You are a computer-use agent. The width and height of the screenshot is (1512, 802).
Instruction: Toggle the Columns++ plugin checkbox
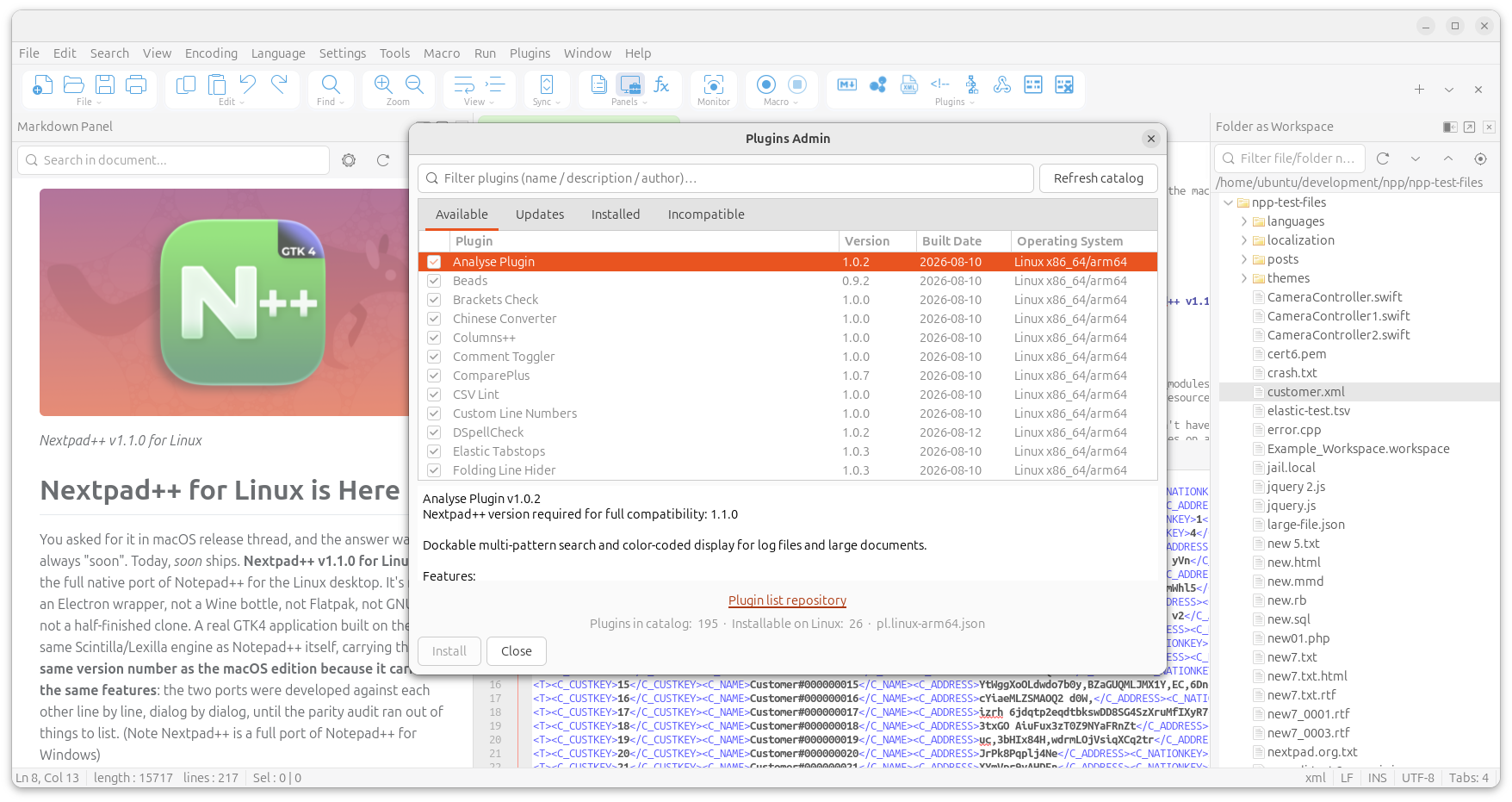pos(434,338)
